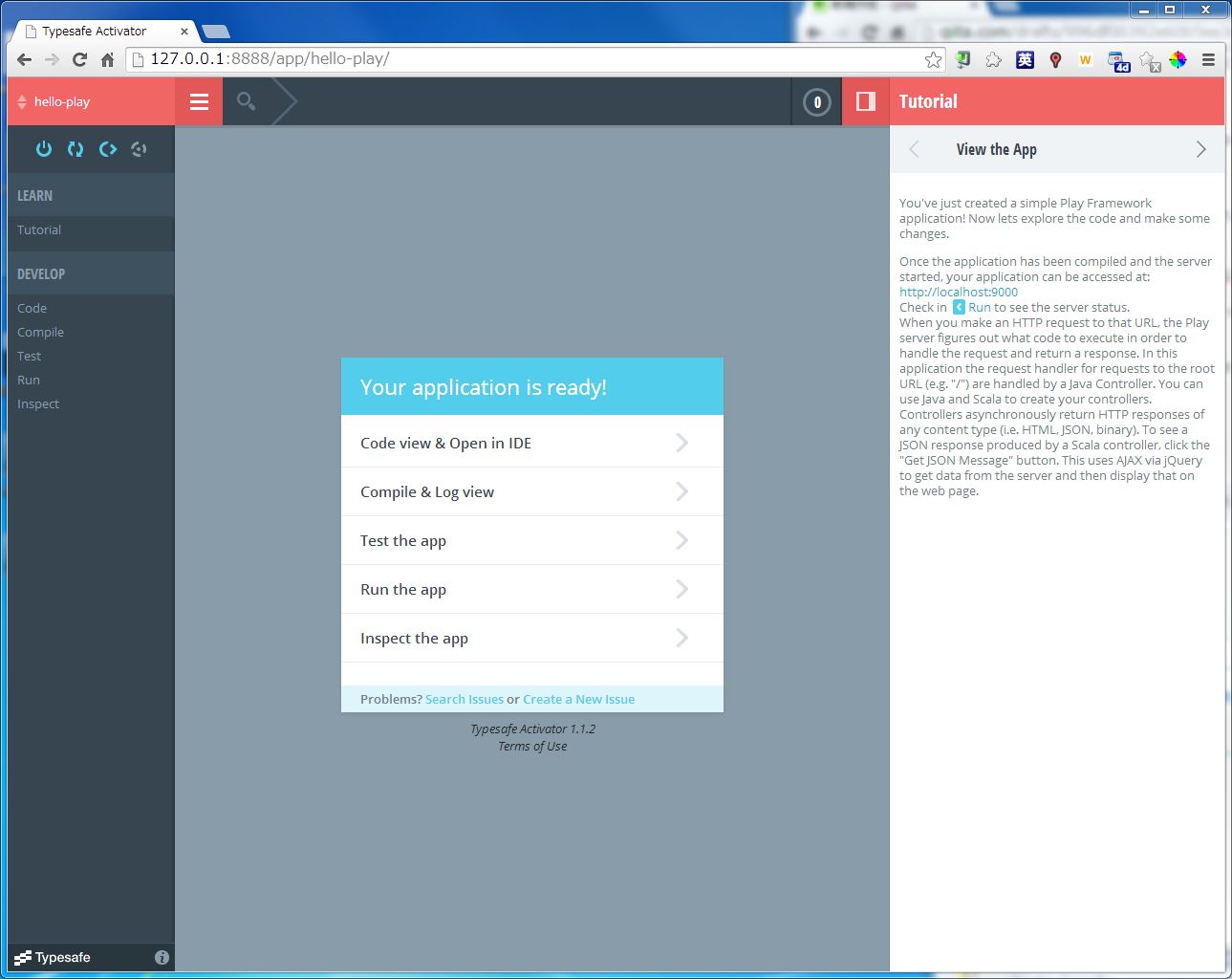Open notifications via the zero counter badge
Image resolution: width=1232 pixels, height=979 pixels.
(815, 101)
